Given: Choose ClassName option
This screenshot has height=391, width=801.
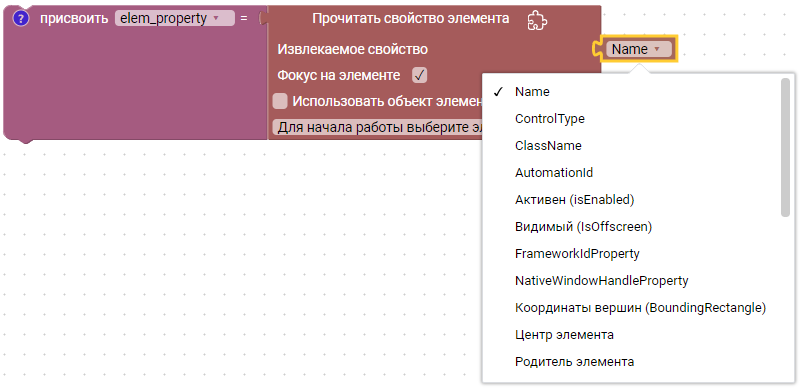Looking at the screenshot, I should (548, 146).
